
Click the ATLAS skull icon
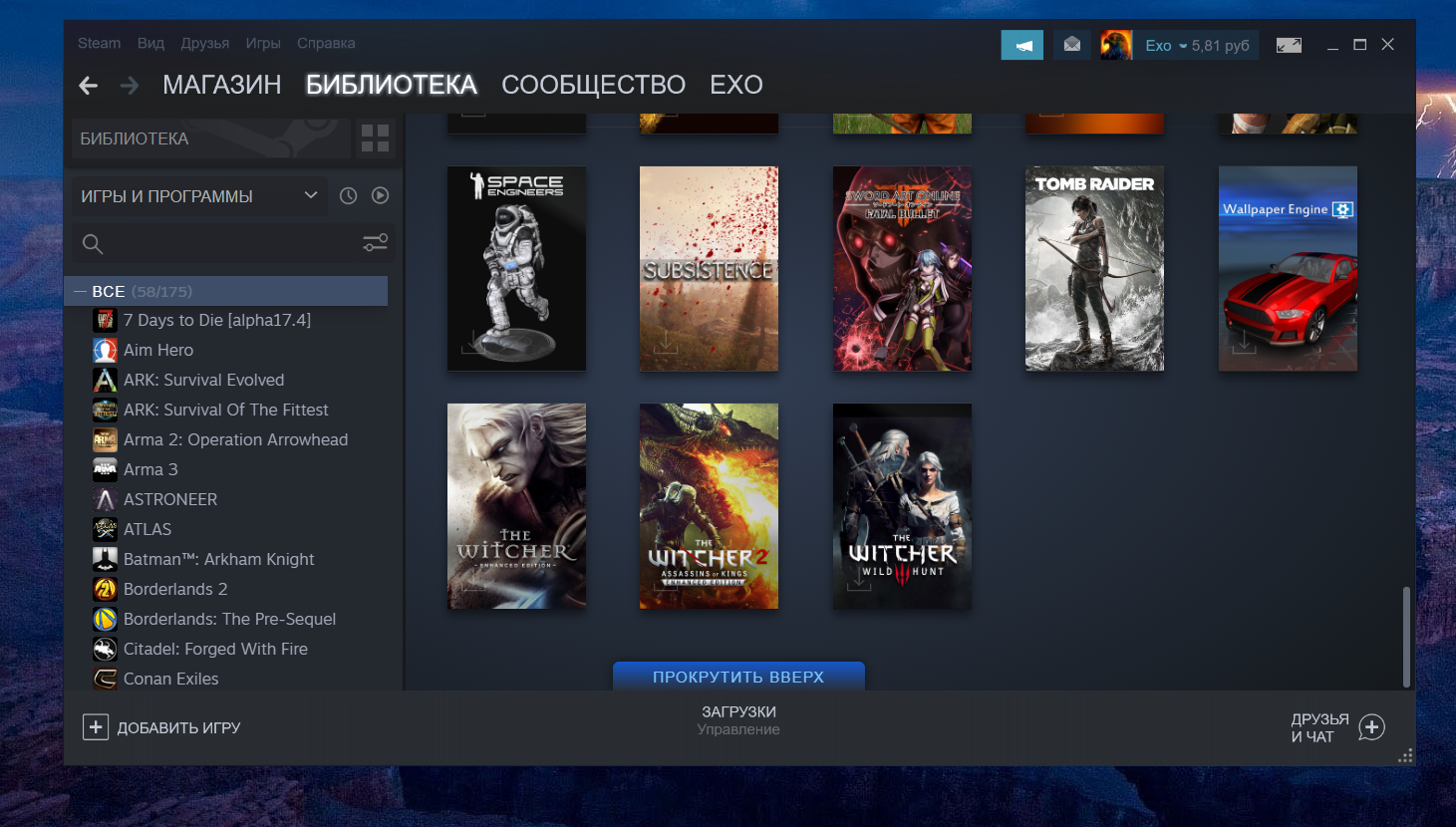[105, 529]
